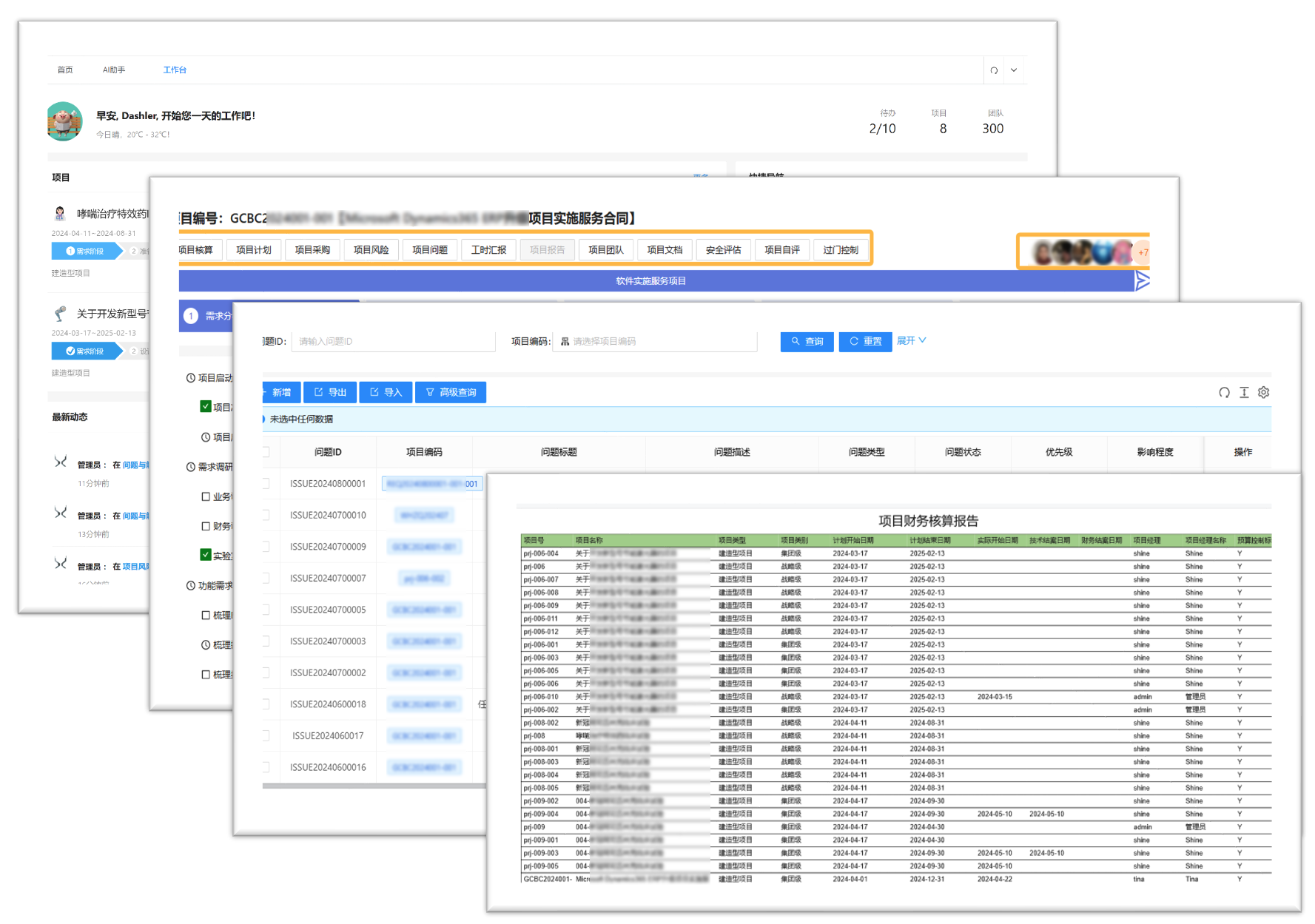
Task: Open the tab bar chevron dropdown in workbench window
Action: point(1014,70)
